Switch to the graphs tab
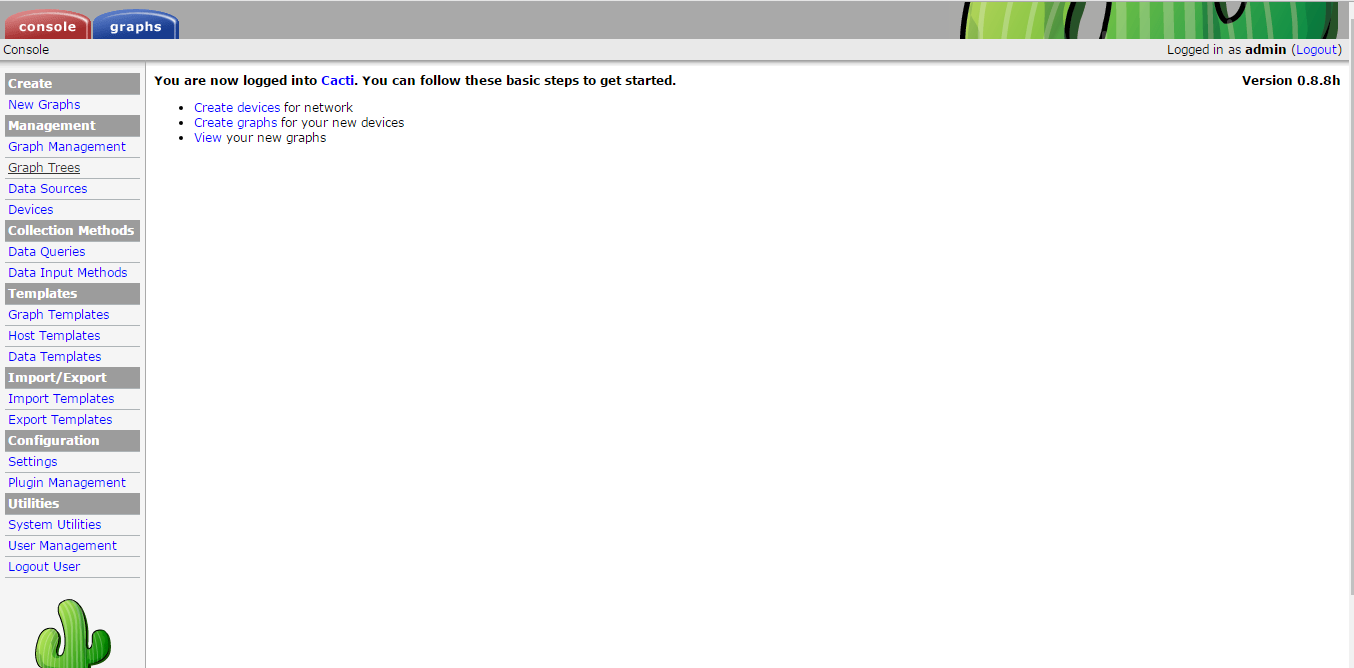The image size is (1354, 668). 135,26
